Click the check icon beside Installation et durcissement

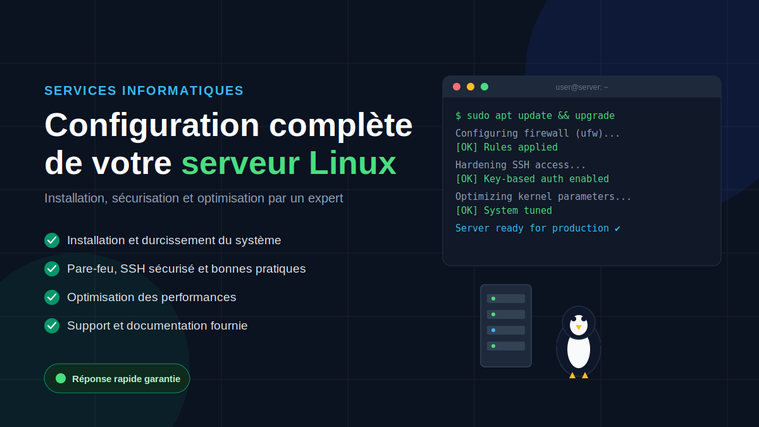click(x=52, y=240)
